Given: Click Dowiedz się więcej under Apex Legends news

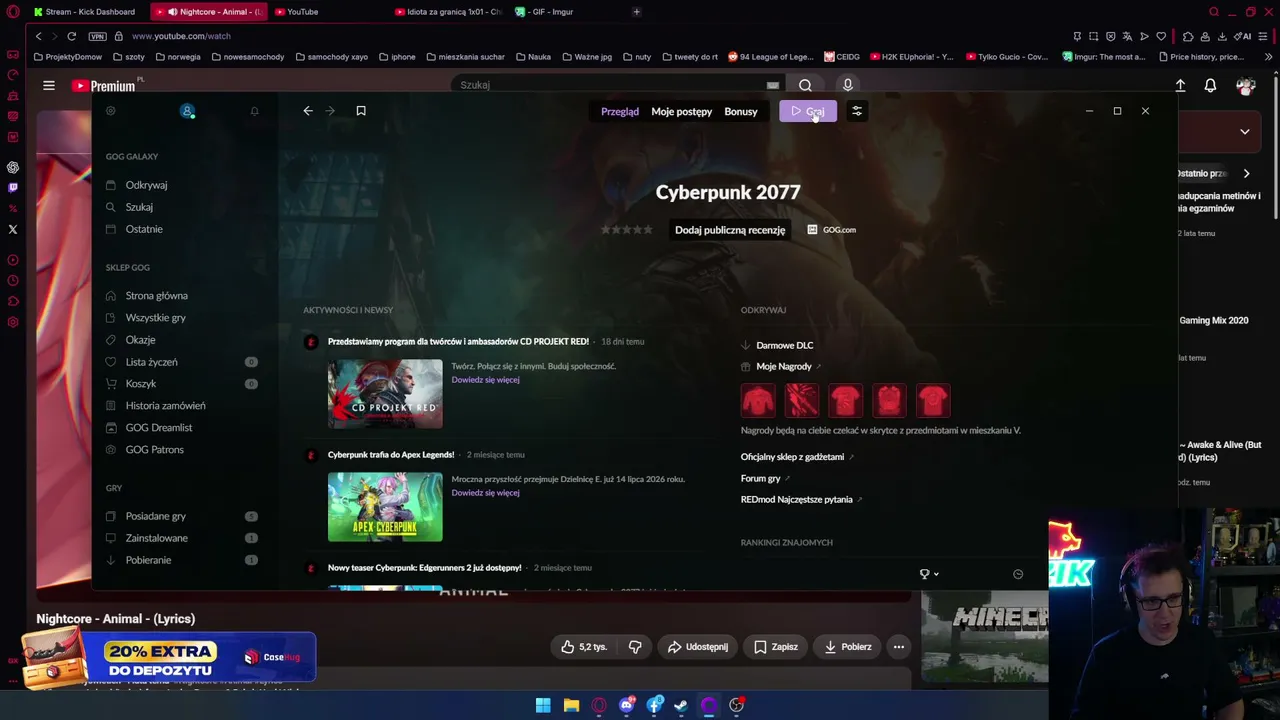Looking at the screenshot, I should point(485,493).
